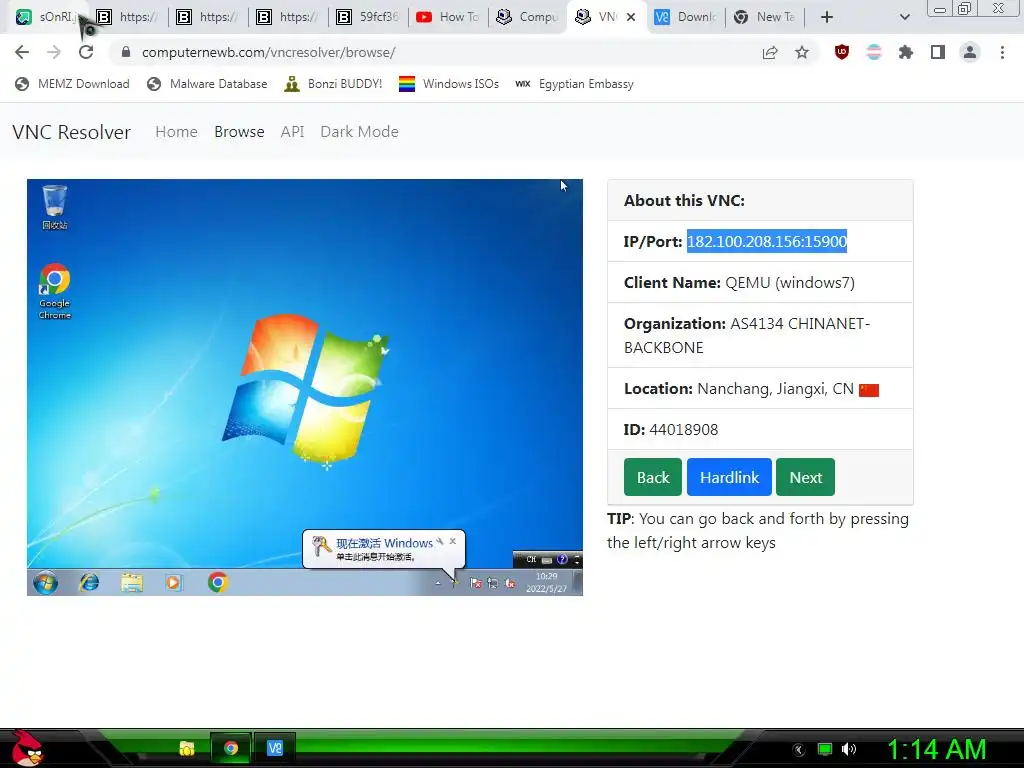
Task: Click the Windows 7 Start orb in the VNC screenshot
Action: click(45, 583)
